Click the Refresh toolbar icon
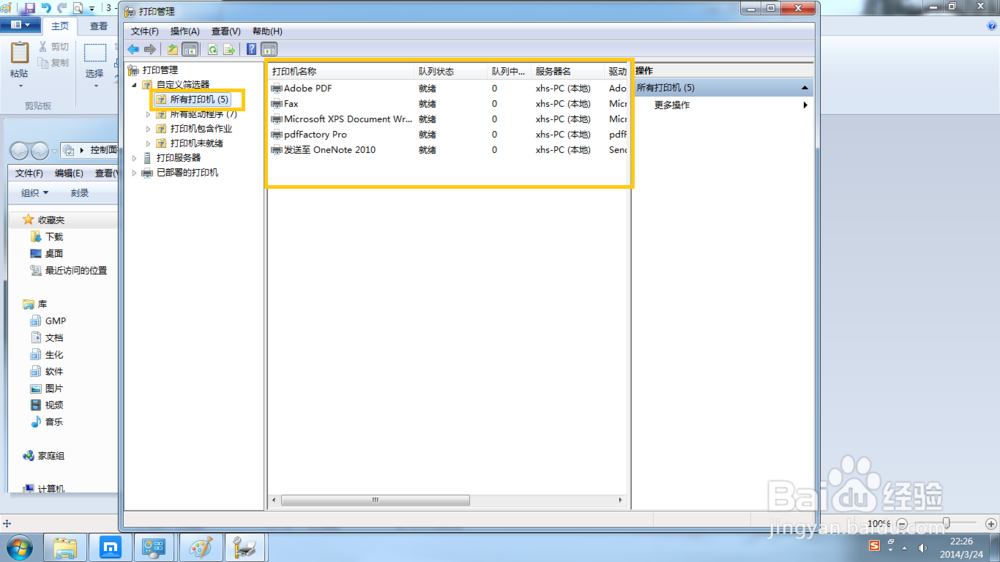Screen dimensions: 1000x562 tap(212, 49)
